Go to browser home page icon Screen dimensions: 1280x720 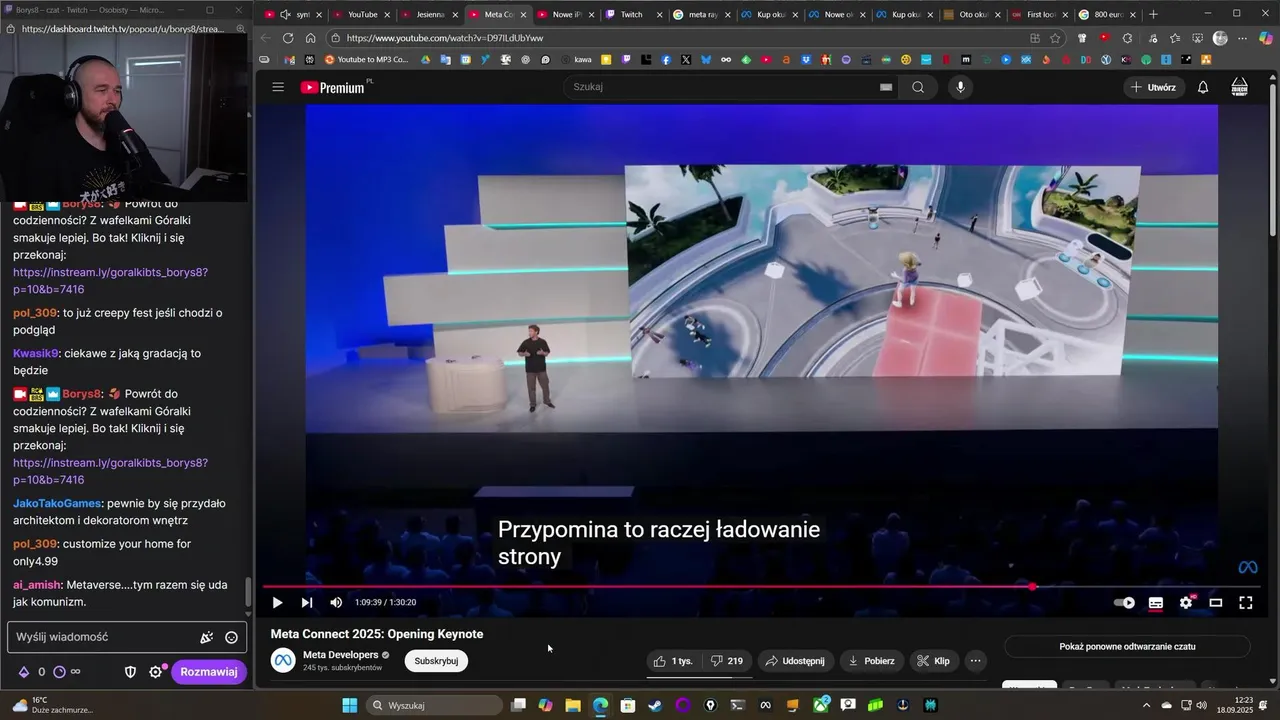tap(311, 38)
